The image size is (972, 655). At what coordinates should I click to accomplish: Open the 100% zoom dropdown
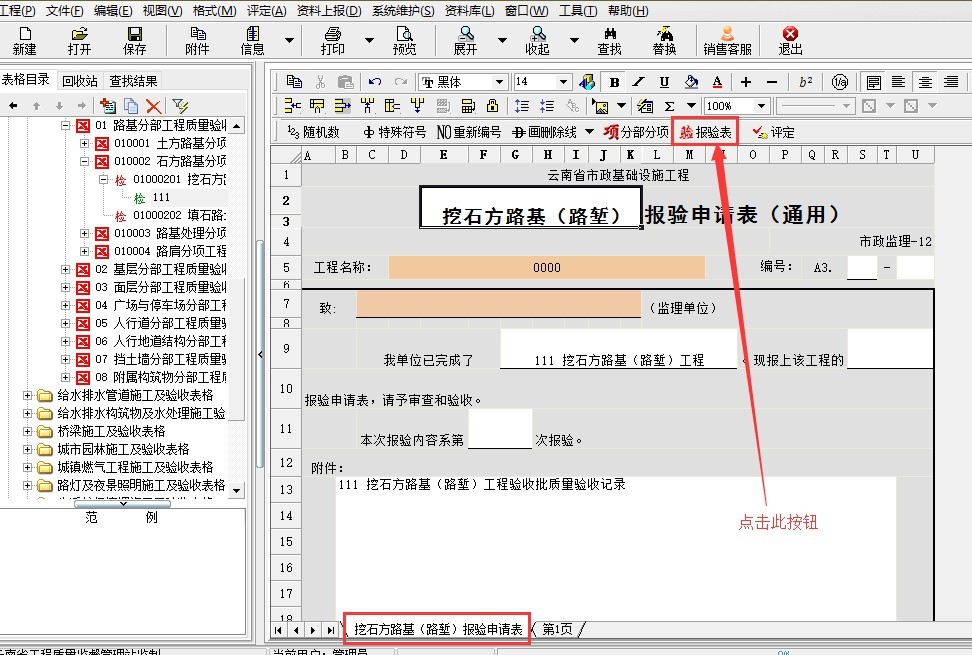click(x=761, y=106)
